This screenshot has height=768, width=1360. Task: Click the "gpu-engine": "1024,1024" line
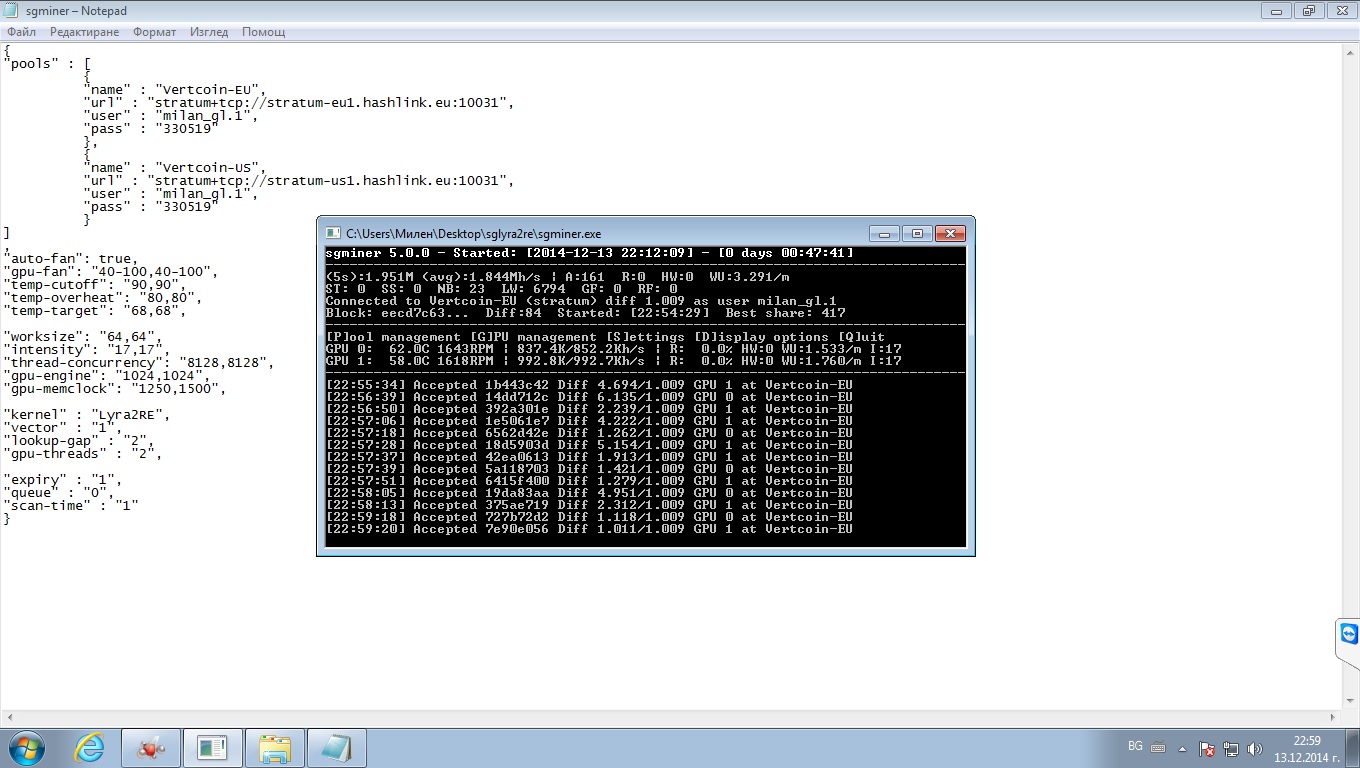(x=107, y=375)
